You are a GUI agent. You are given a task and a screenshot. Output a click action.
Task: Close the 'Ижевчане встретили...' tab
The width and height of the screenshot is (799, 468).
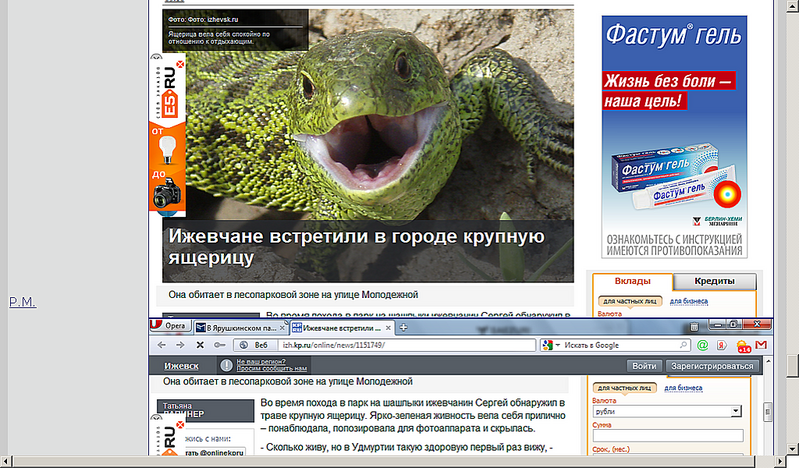coord(388,328)
